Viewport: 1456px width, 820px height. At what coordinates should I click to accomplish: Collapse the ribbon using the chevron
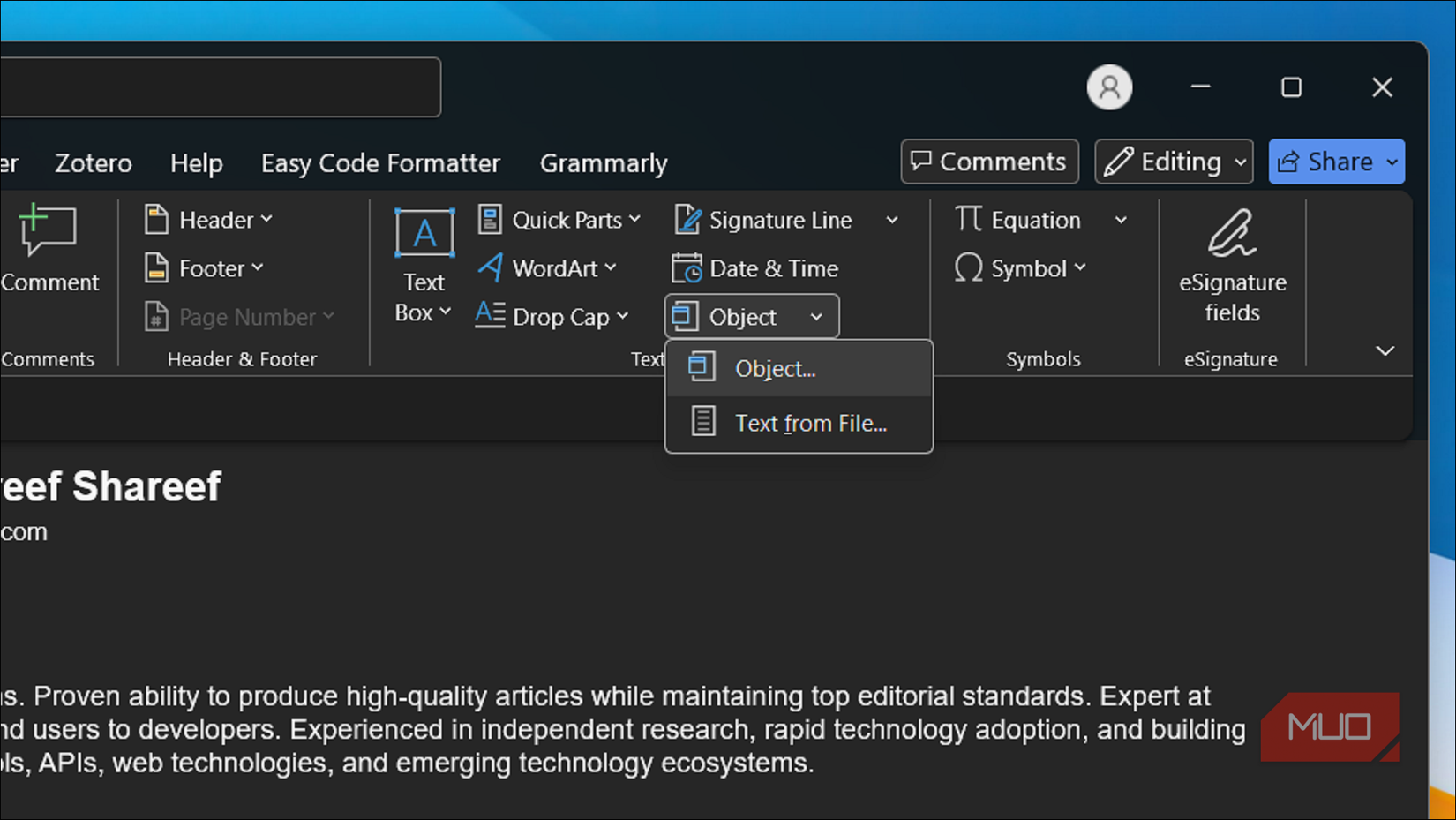[1385, 351]
